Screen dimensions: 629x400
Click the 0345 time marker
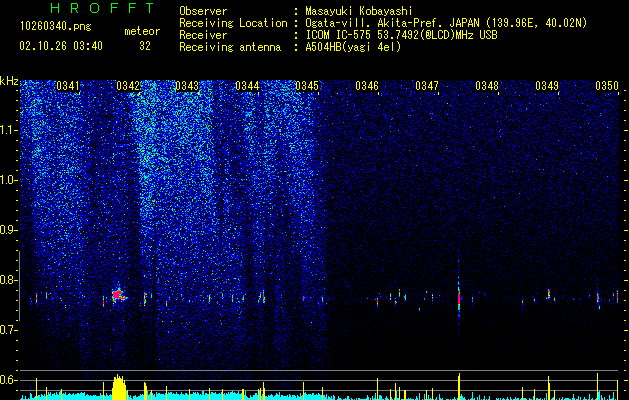coord(307,86)
